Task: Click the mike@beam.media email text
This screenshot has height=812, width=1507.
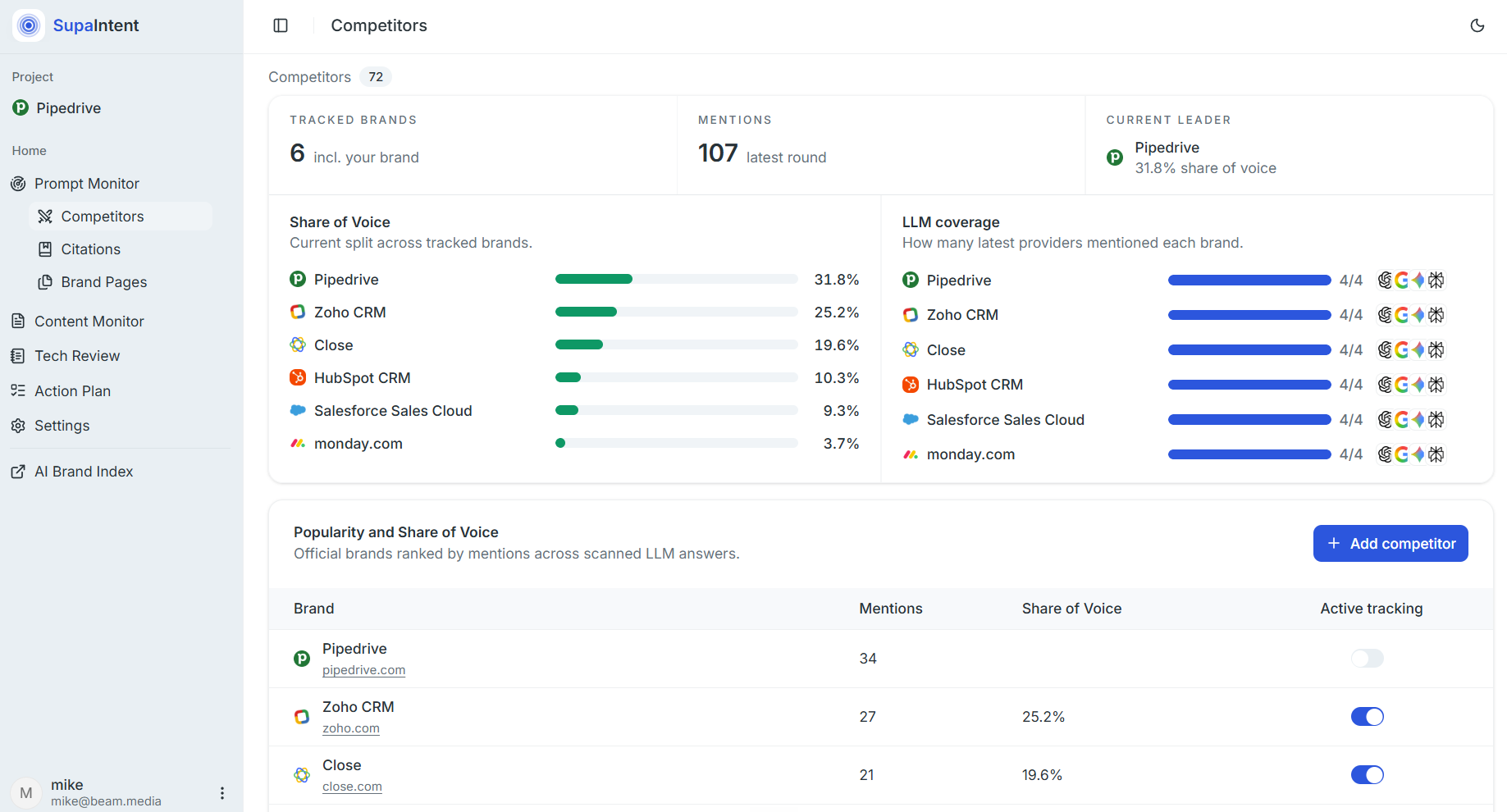Action: pos(106,801)
